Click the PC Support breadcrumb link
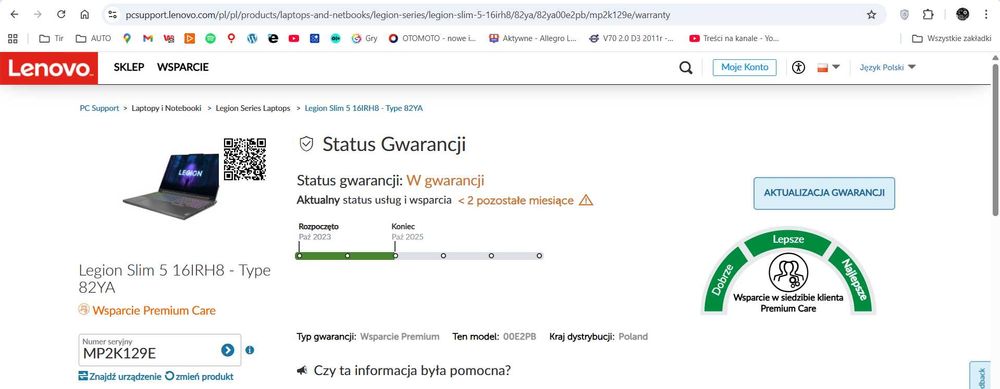Image resolution: width=1000 pixels, height=389 pixels. click(x=99, y=108)
